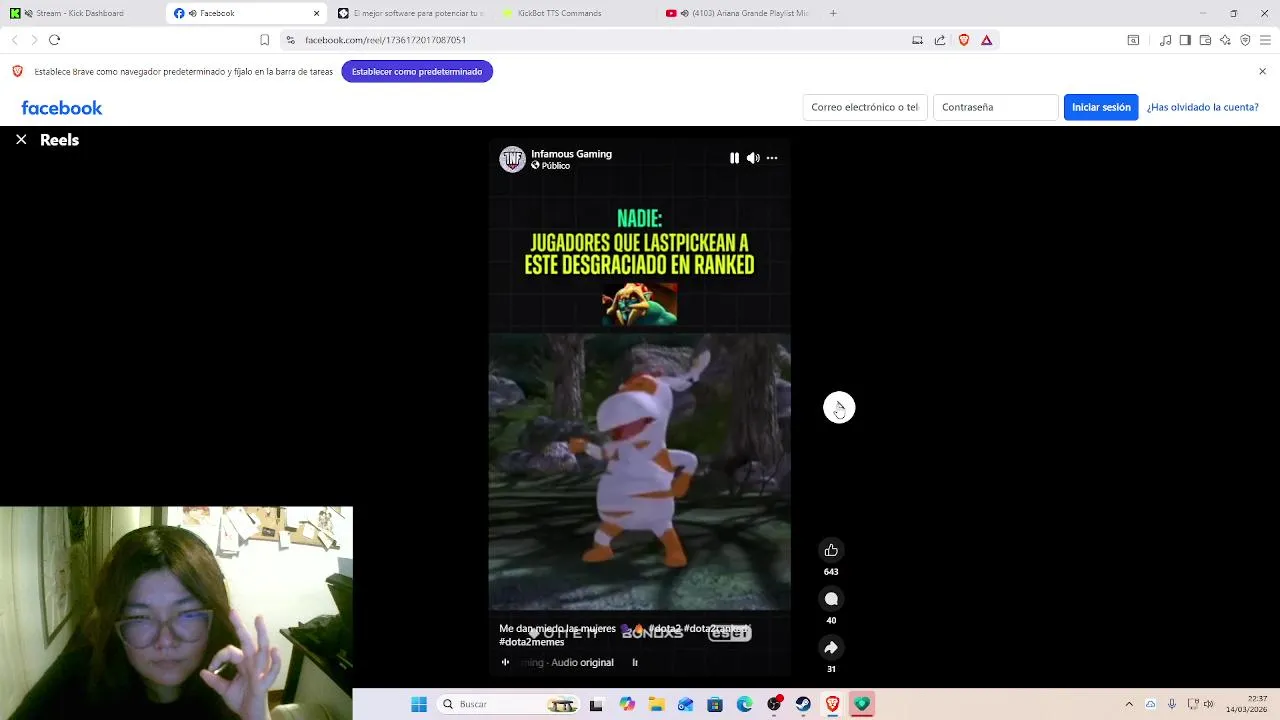
Task: Open Microsoft Store from taskbar
Action: [x=715, y=704]
